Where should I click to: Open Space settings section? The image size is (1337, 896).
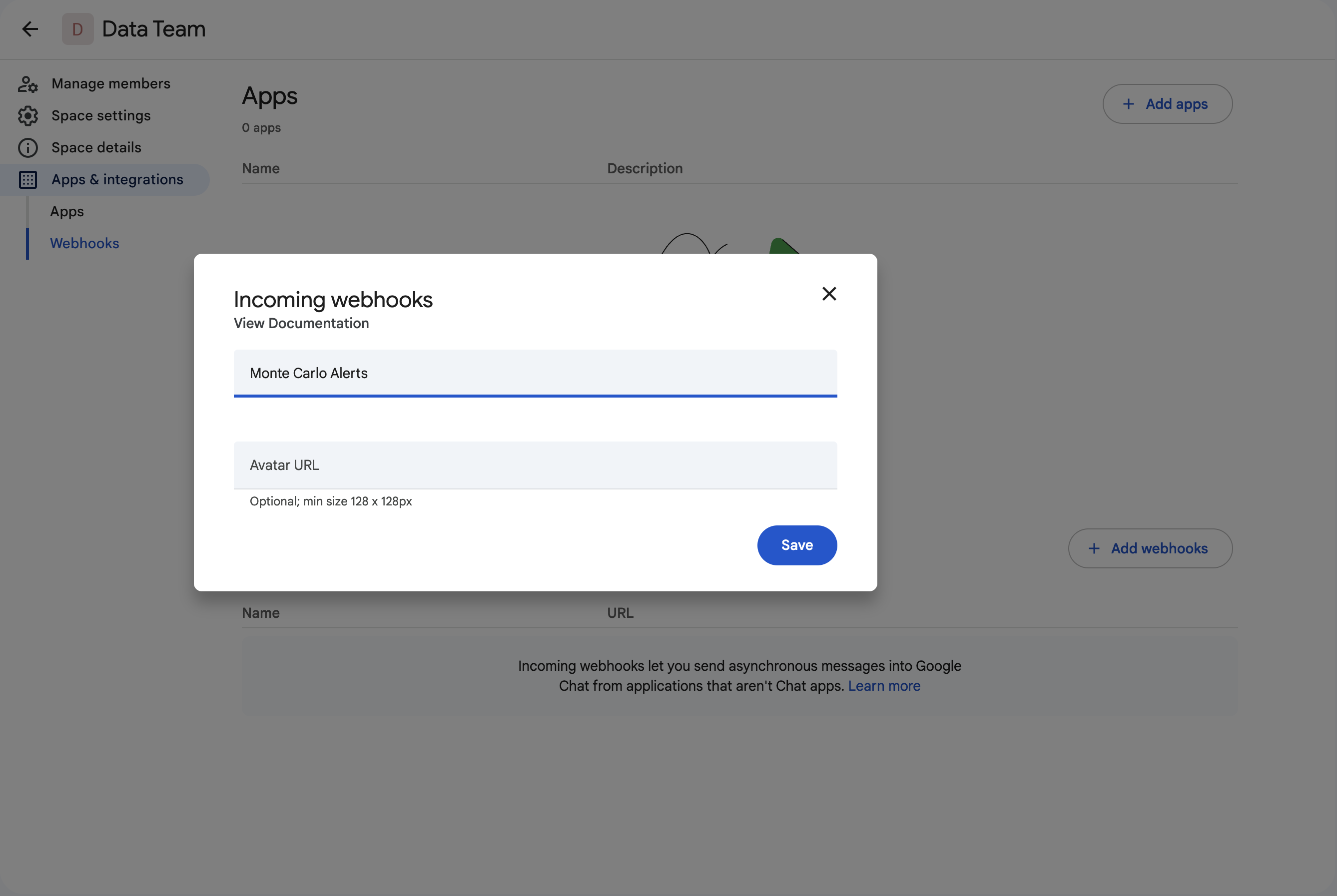click(101, 116)
